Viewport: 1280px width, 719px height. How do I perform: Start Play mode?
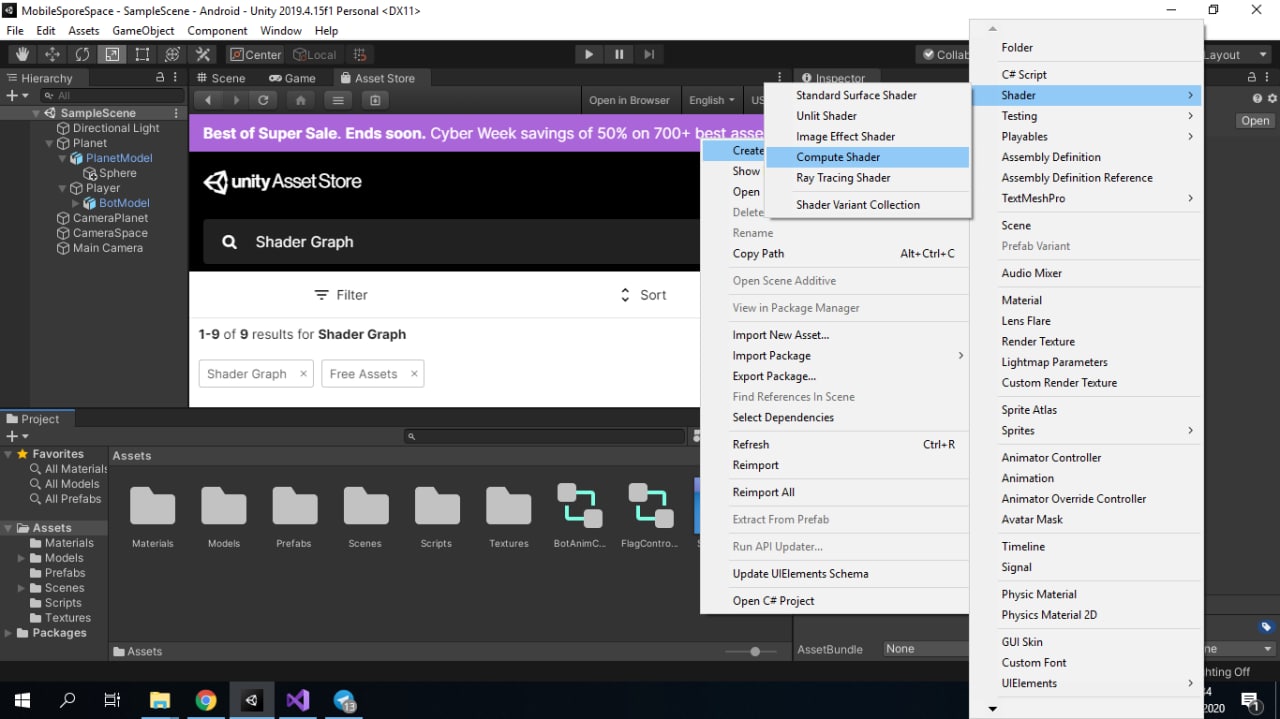589,54
